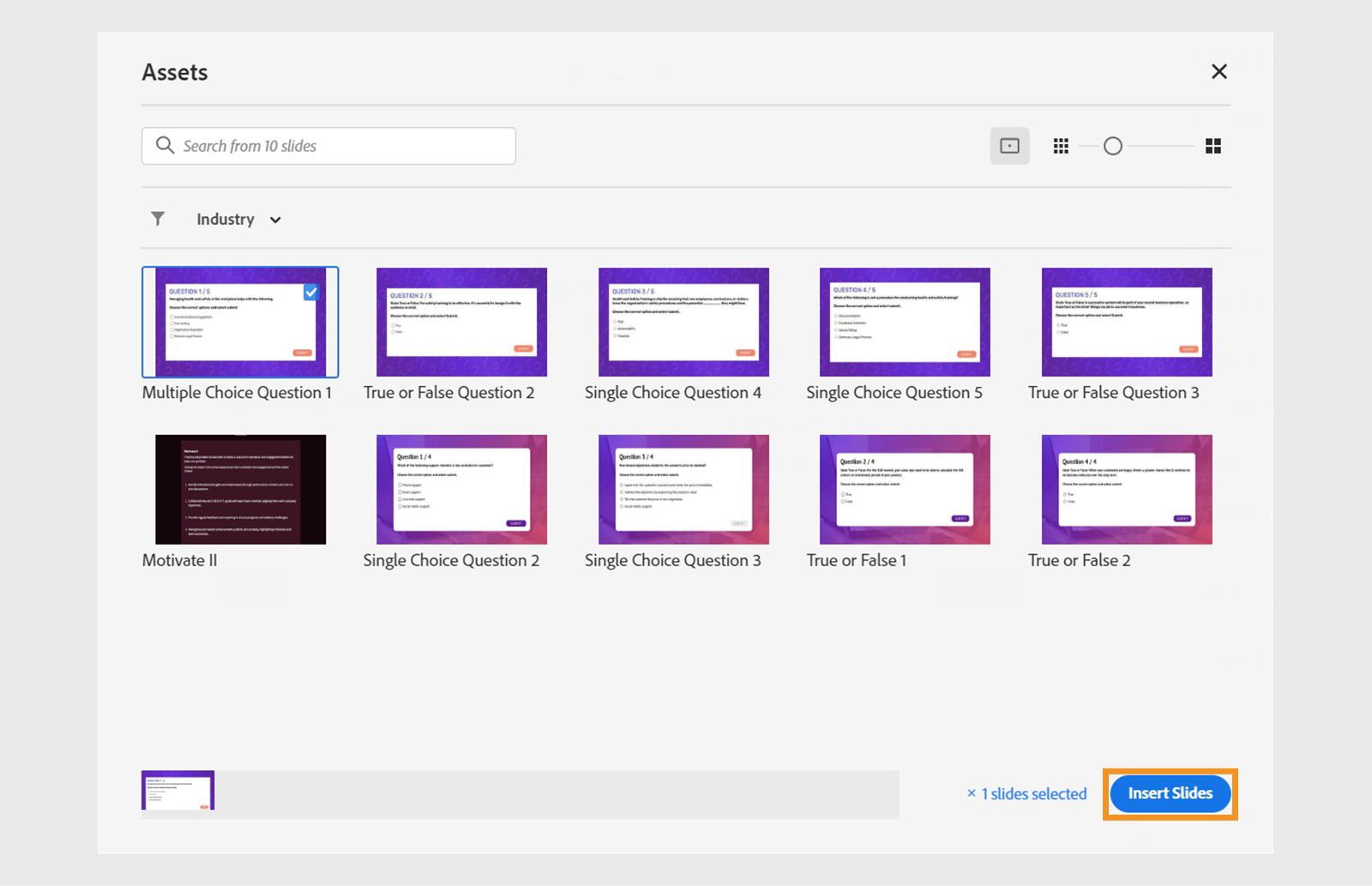Select the True or False 1 slide
This screenshot has width=1372, height=886.
pos(903,489)
